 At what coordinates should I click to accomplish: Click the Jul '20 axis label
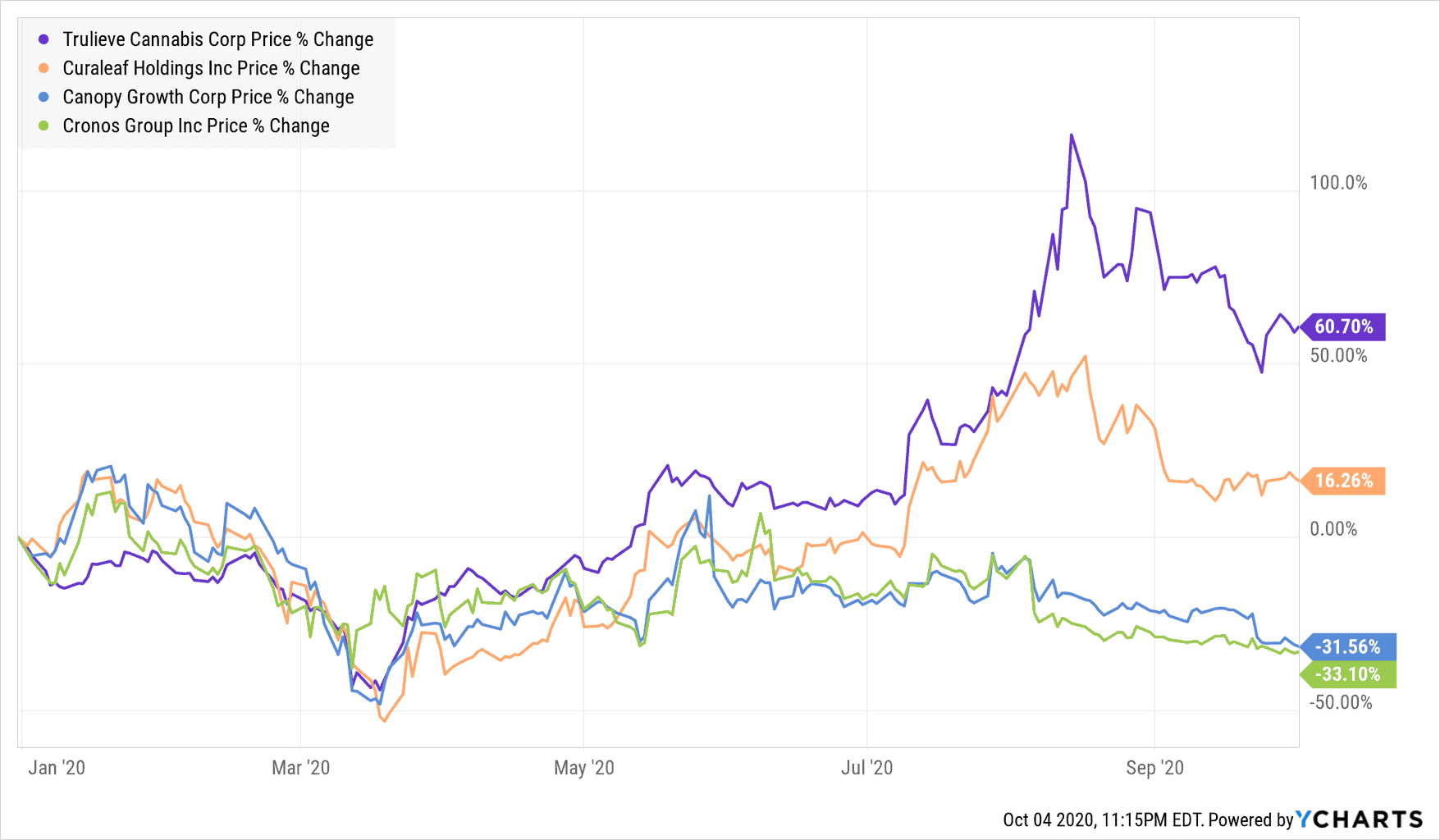[866, 768]
